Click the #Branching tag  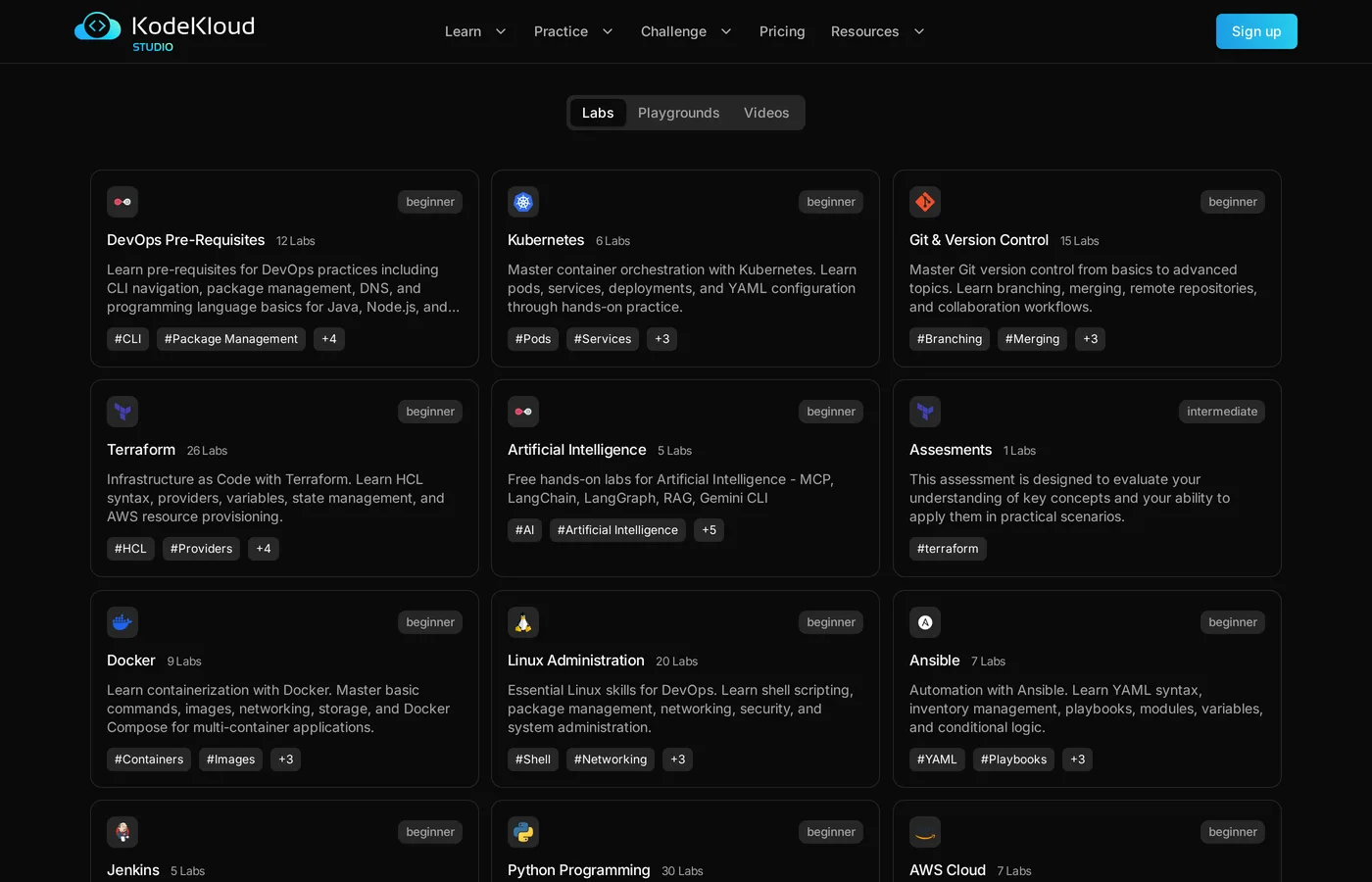point(950,339)
